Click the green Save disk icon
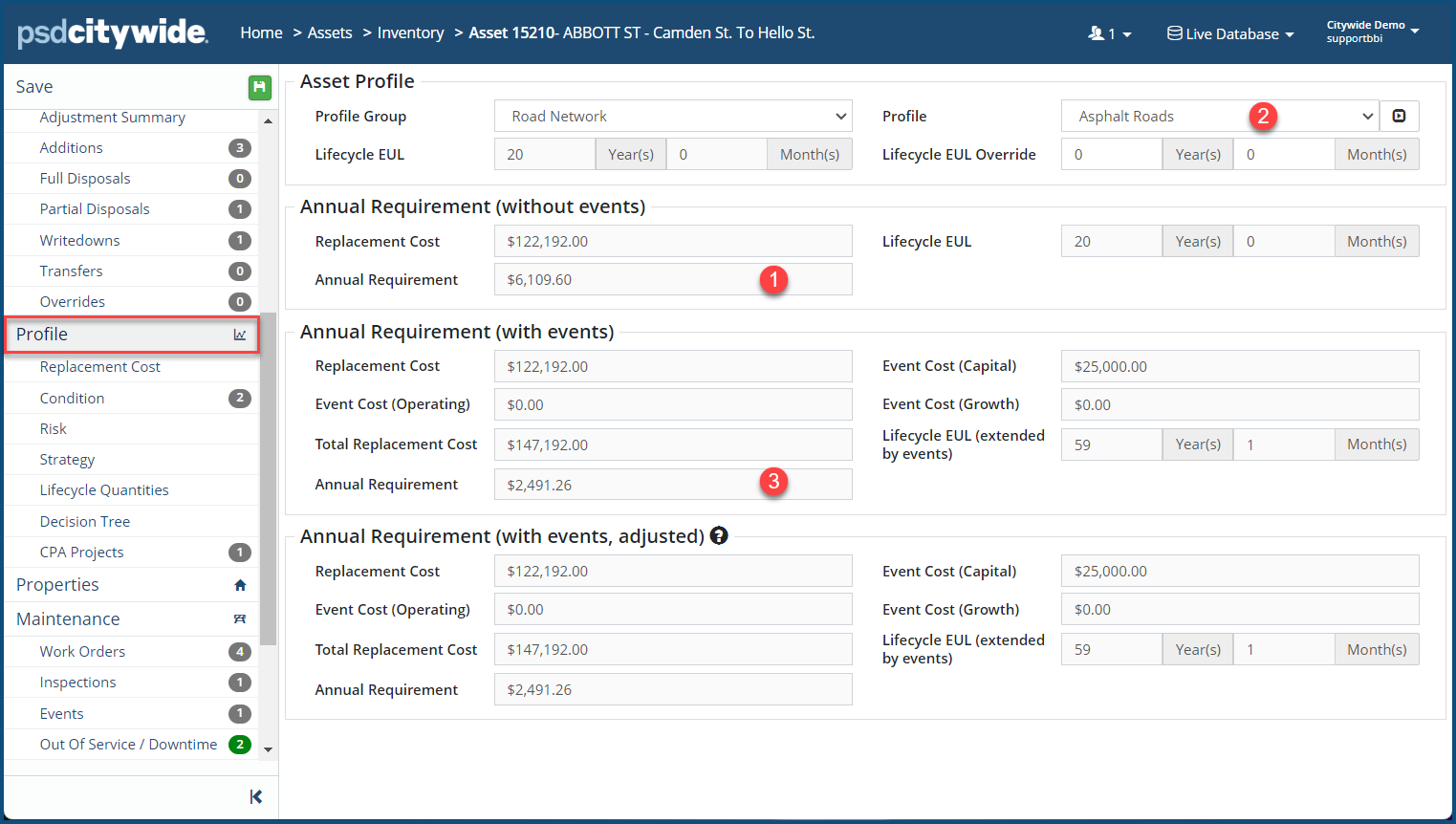Viewport: 1456px width, 824px height. [x=259, y=88]
